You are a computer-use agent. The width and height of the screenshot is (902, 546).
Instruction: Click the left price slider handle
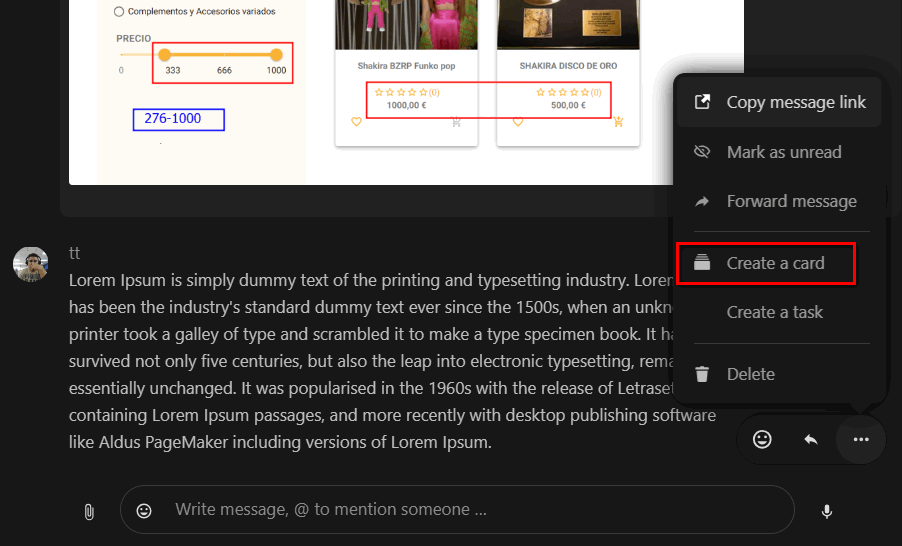point(165,55)
